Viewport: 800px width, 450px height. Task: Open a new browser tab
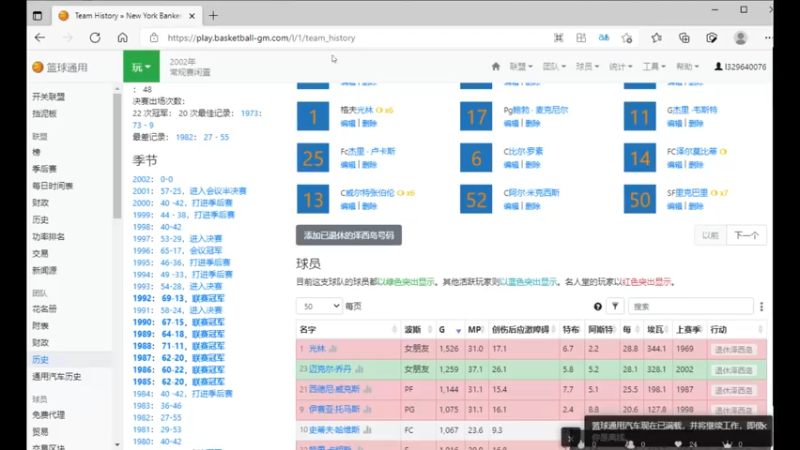(213, 16)
